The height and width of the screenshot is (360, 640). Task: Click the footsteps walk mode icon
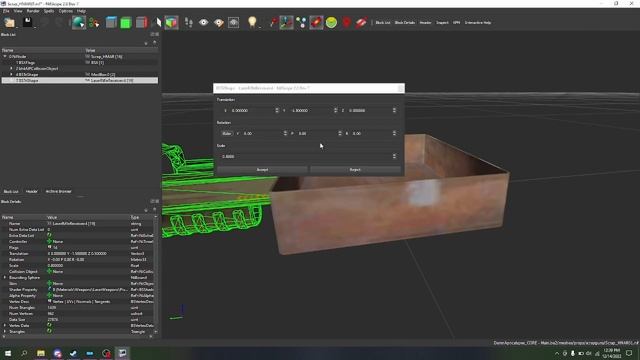(x=188, y=22)
